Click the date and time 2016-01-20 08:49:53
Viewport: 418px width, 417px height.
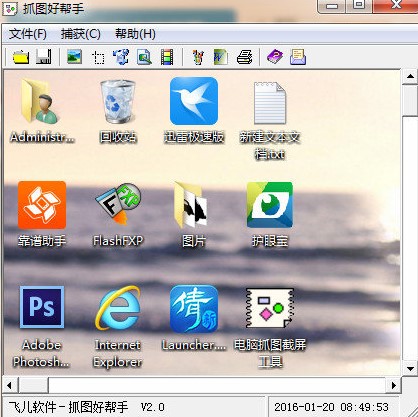[332, 407]
